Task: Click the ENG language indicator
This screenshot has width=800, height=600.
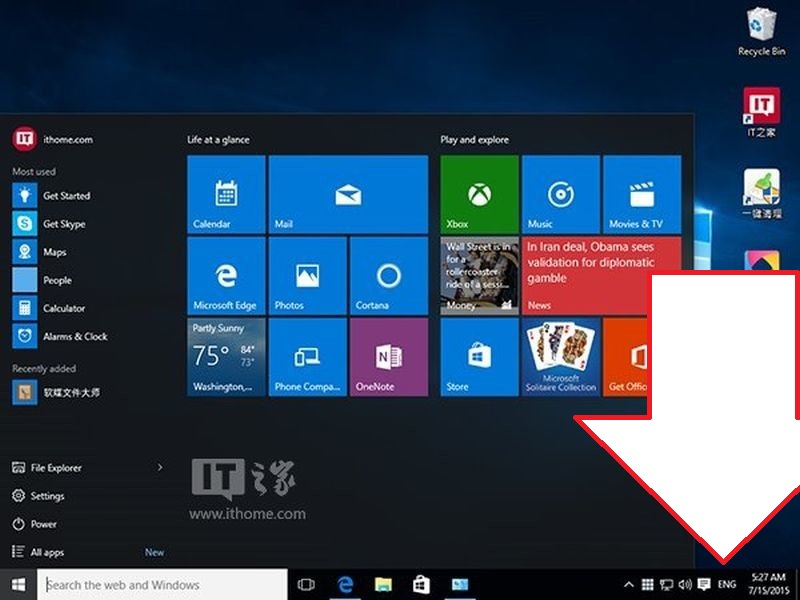Action: tap(727, 585)
